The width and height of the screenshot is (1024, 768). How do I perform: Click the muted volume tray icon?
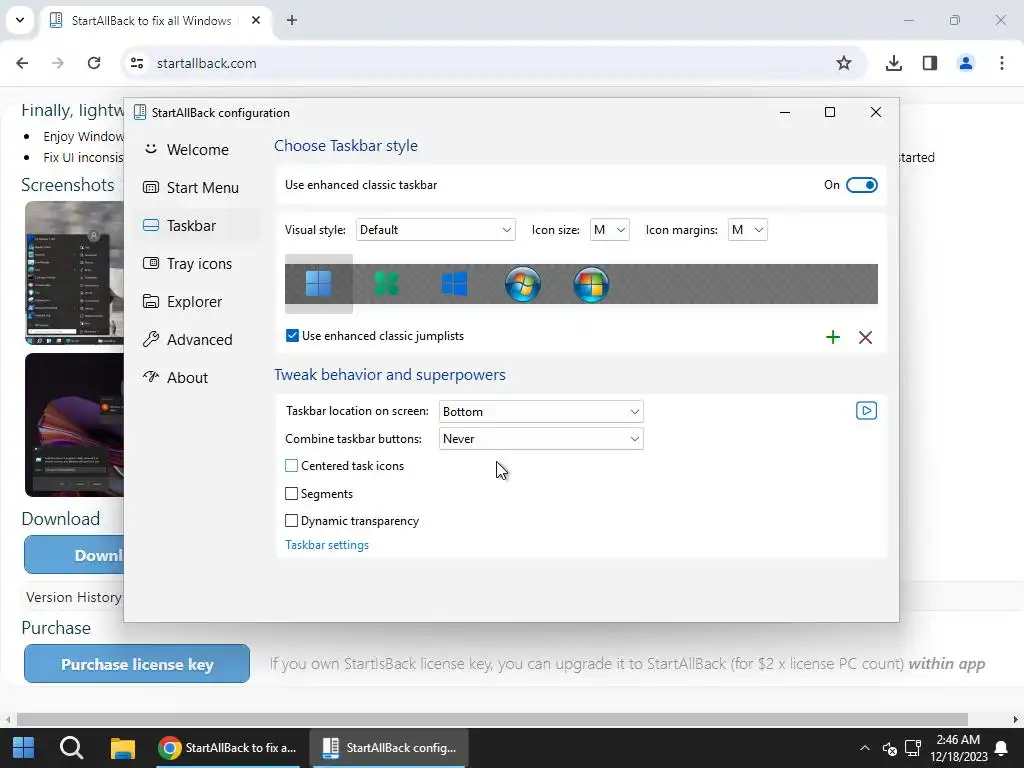[889, 748]
